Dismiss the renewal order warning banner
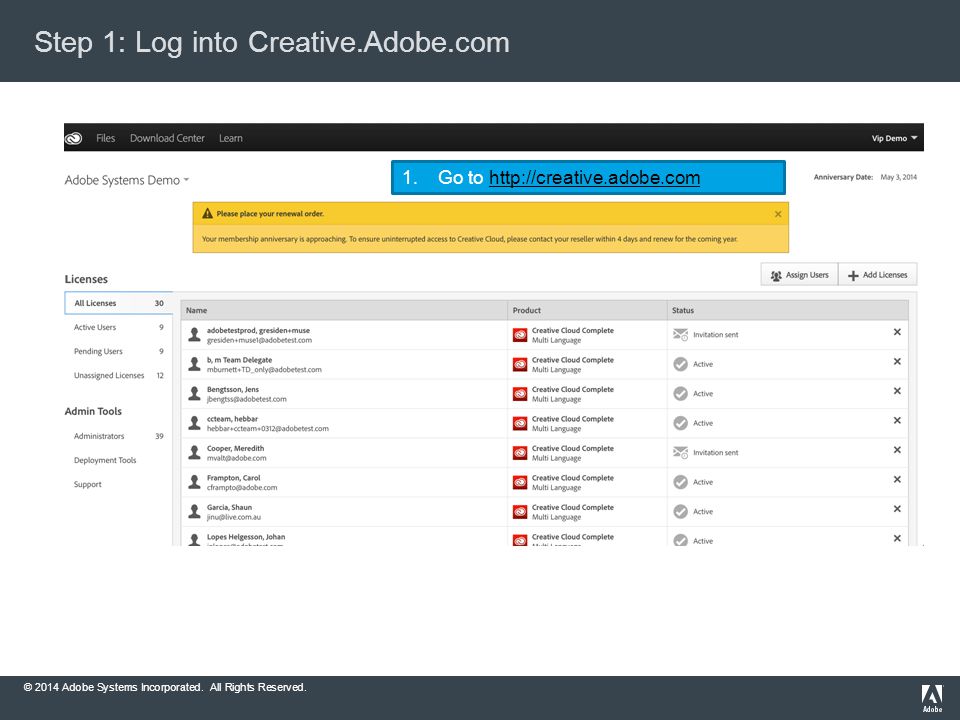The height and width of the screenshot is (720, 960). [x=778, y=214]
